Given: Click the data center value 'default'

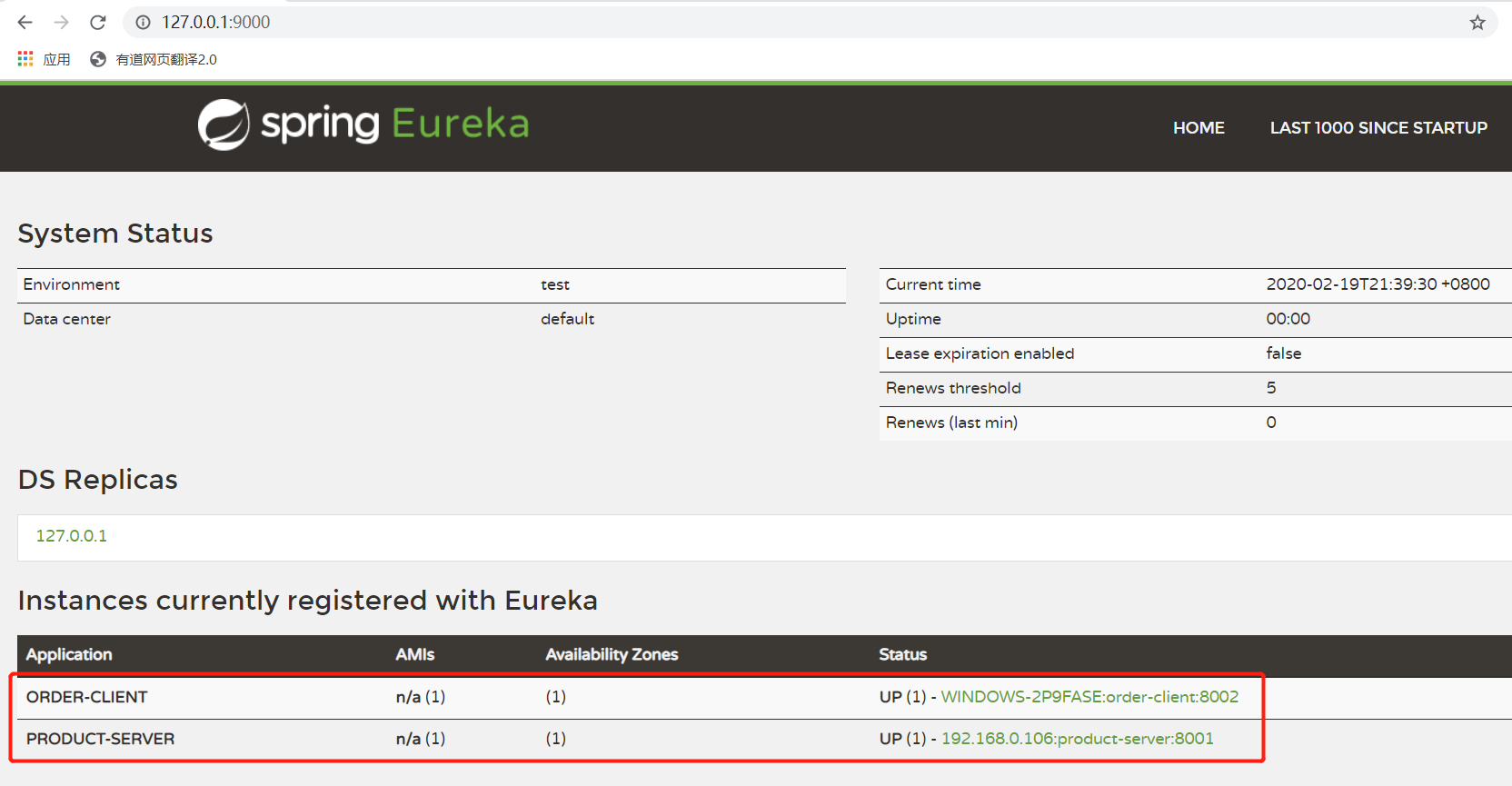Looking at the screenshot, I should click(568, 319).
